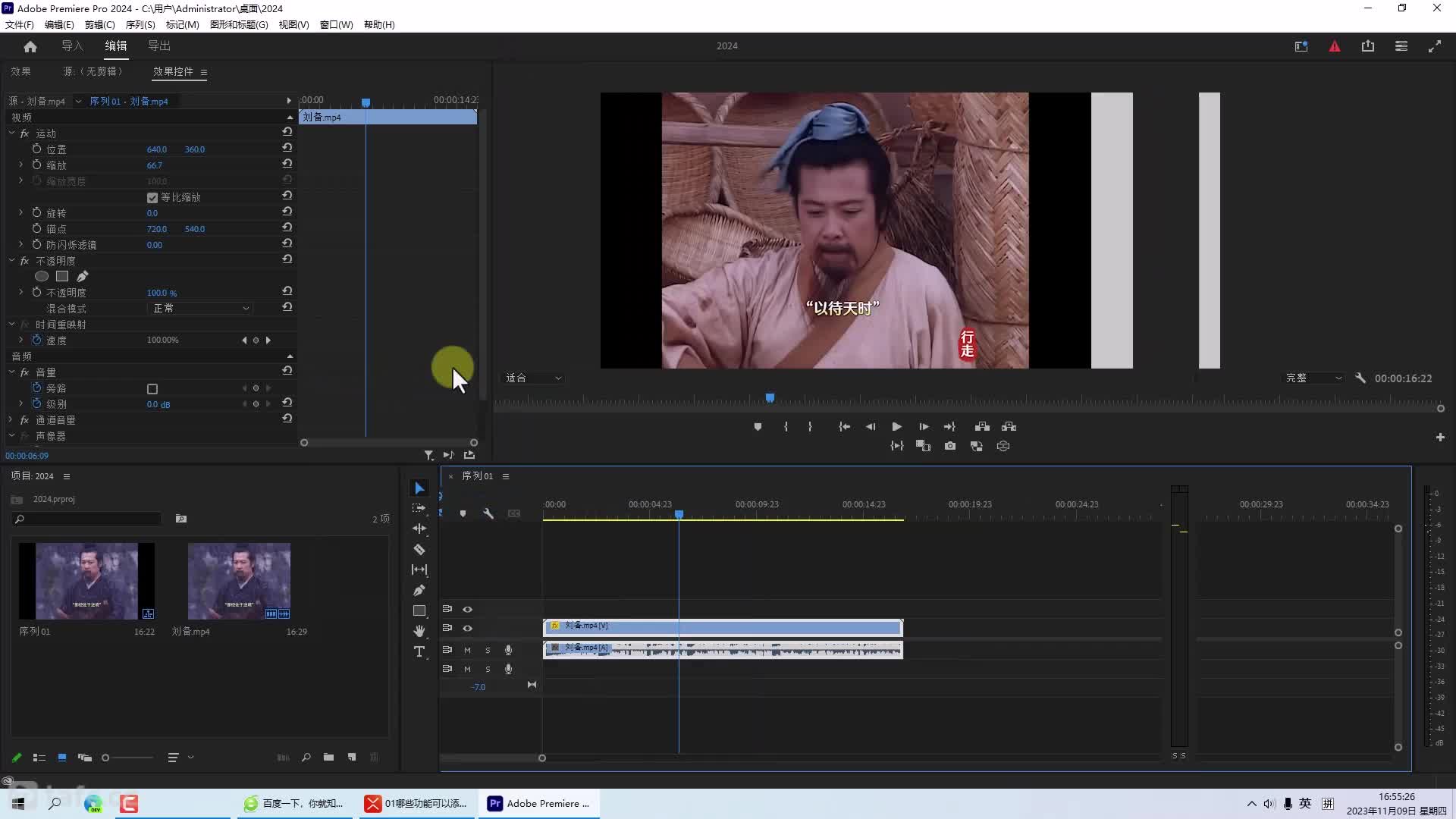1456x819 pixels.
Task: Open 编辑(E) menu
Action: [59, 24]
